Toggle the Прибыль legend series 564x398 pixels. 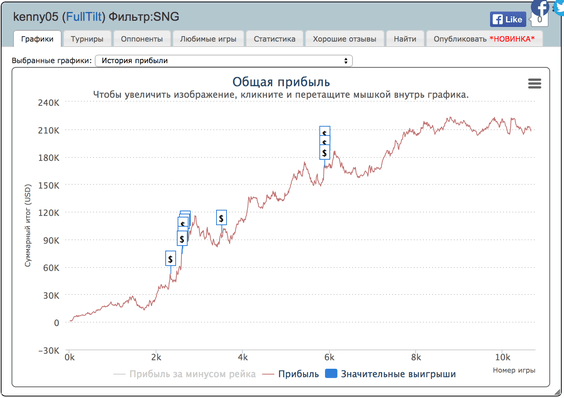(291, 374)
